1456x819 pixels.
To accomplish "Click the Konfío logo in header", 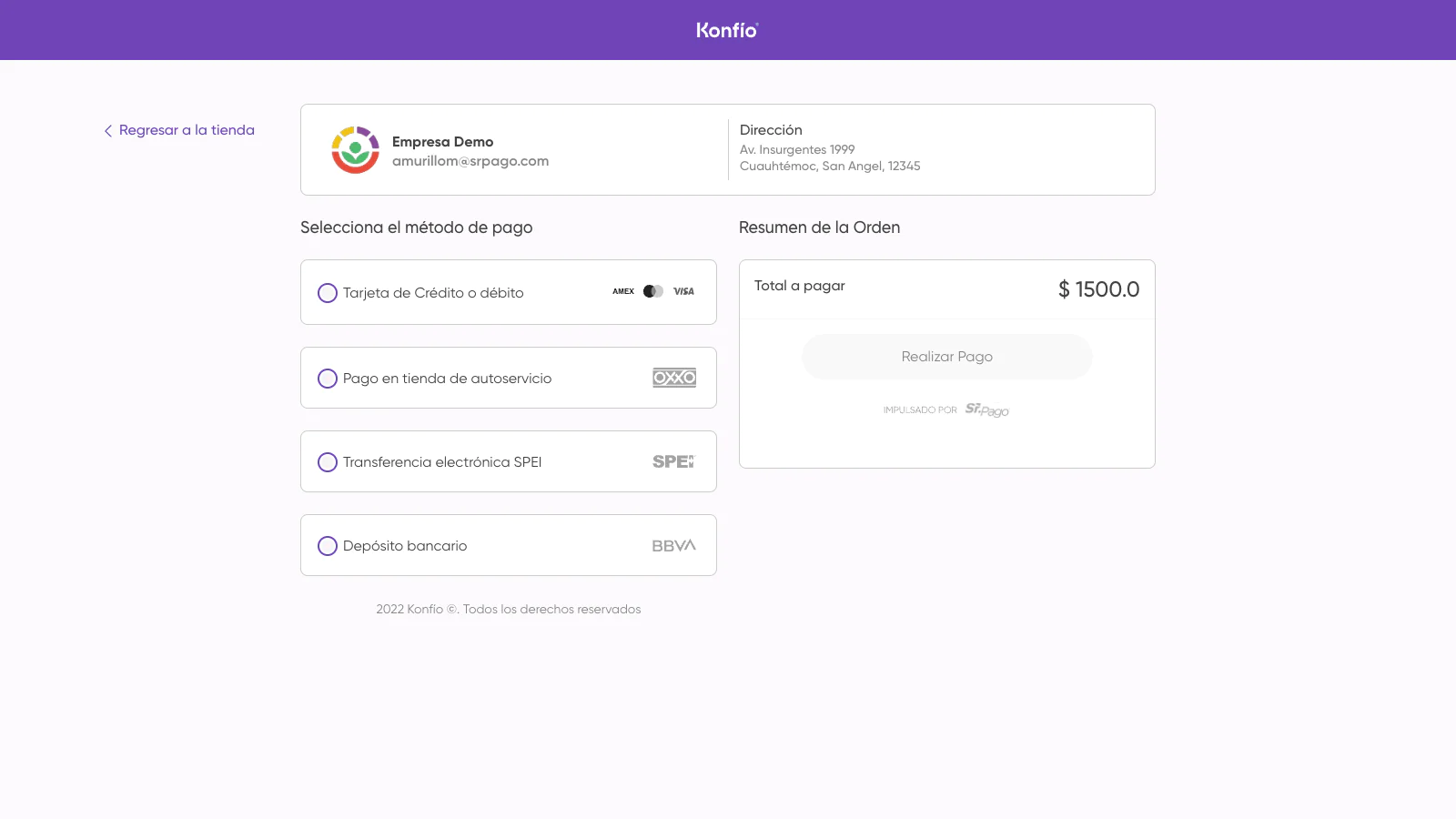I will [x=727, y=30].
